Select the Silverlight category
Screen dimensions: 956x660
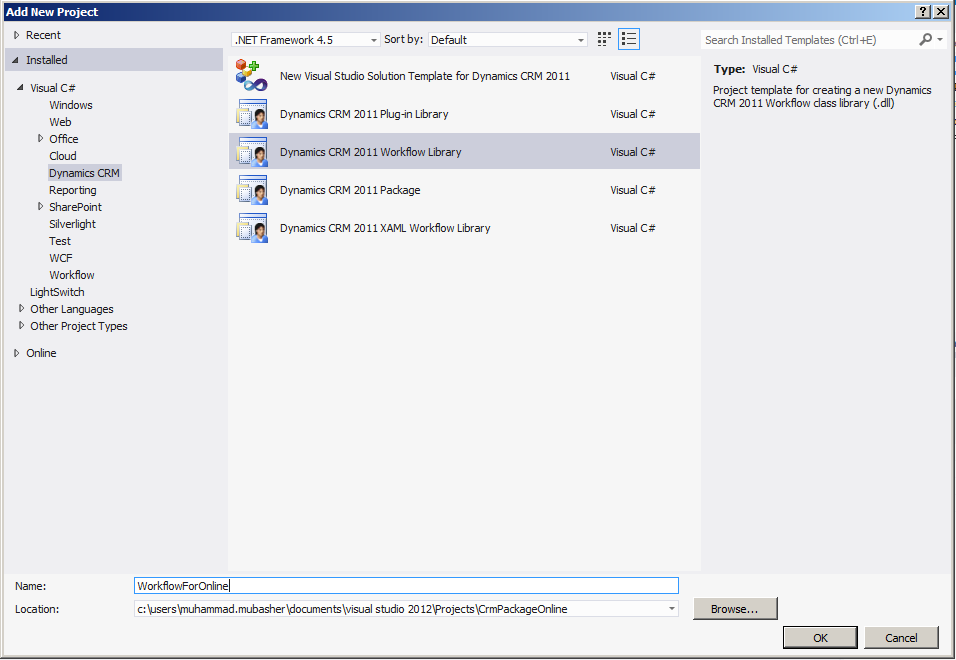coord(73,224)
